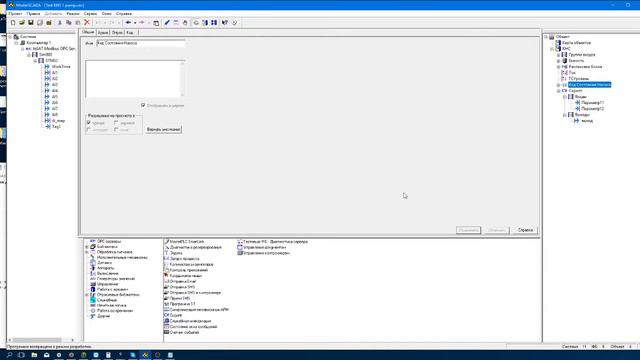This screenshot has height=360, width=640.
Task: Collapse the Входы group node
Action: (564, 97)
